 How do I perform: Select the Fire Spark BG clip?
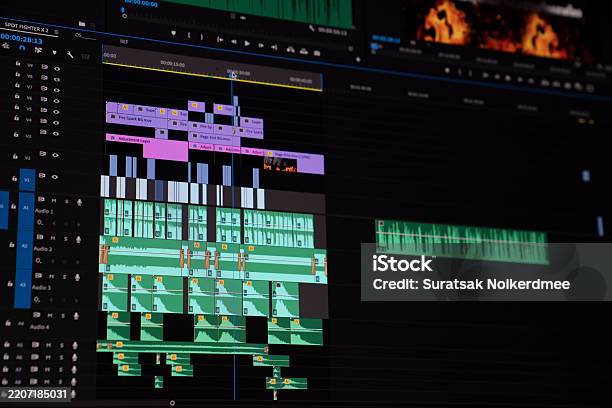pyautogui.click(x=137, y=119)
